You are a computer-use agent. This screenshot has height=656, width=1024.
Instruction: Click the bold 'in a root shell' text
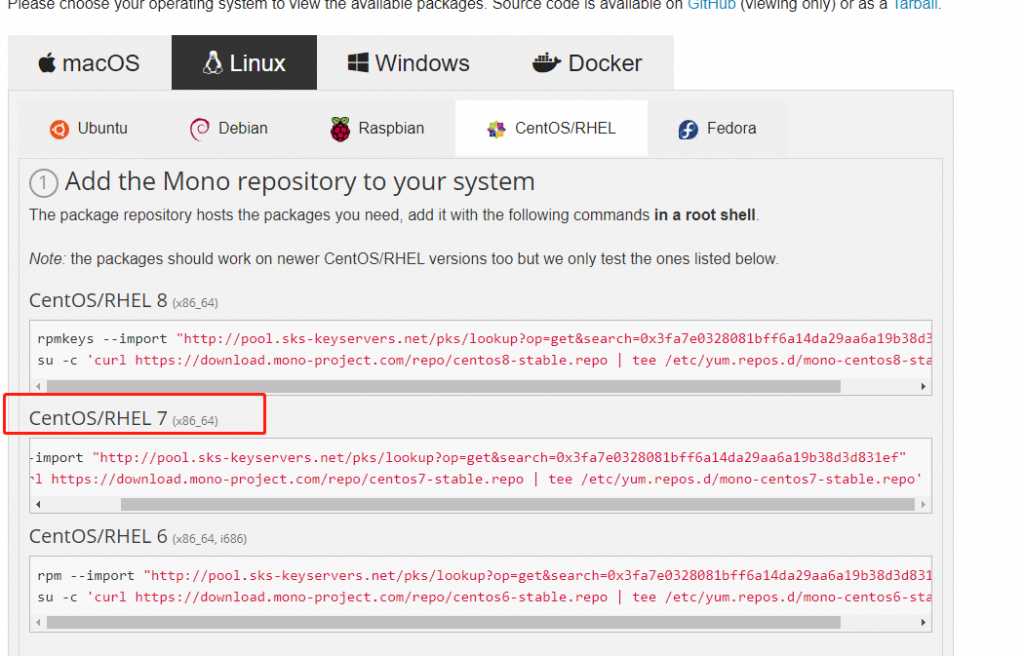[705, 215]
